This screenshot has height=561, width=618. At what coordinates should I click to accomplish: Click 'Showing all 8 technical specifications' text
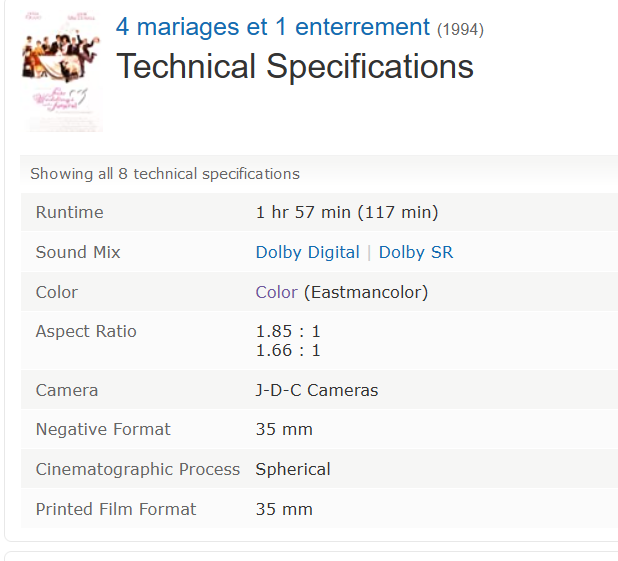coord(165,174)
